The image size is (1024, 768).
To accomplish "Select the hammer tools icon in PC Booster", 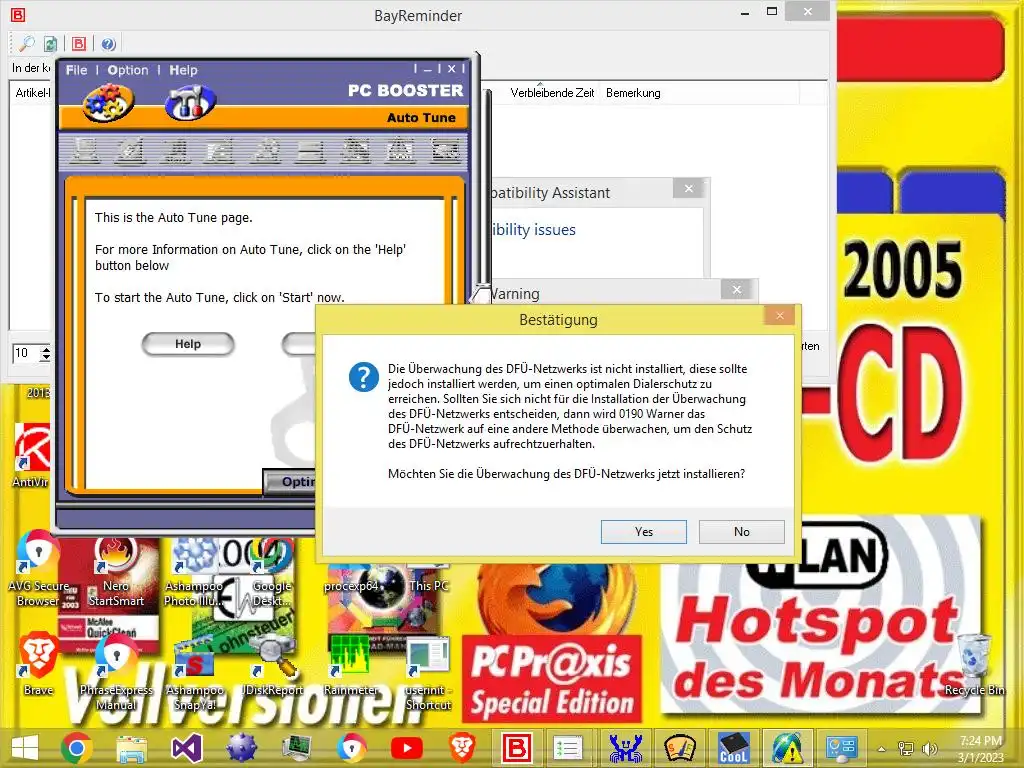I will 190,103.
